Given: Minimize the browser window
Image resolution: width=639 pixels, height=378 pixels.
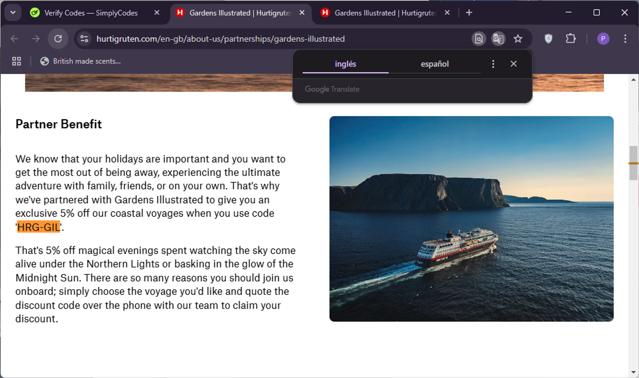Looking at the screenshot, I should point(568,13).
